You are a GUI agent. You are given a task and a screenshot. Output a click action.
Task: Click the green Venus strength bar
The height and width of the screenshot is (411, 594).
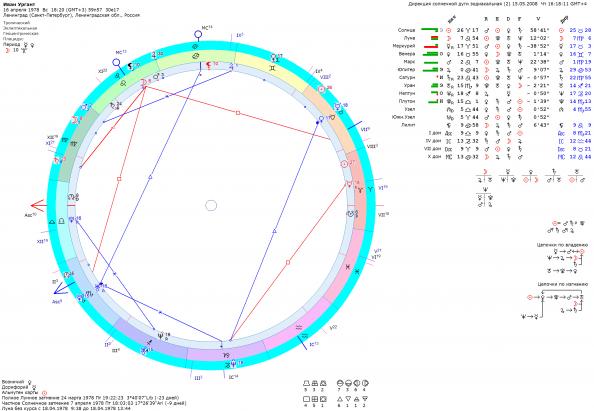coord(430,54)
